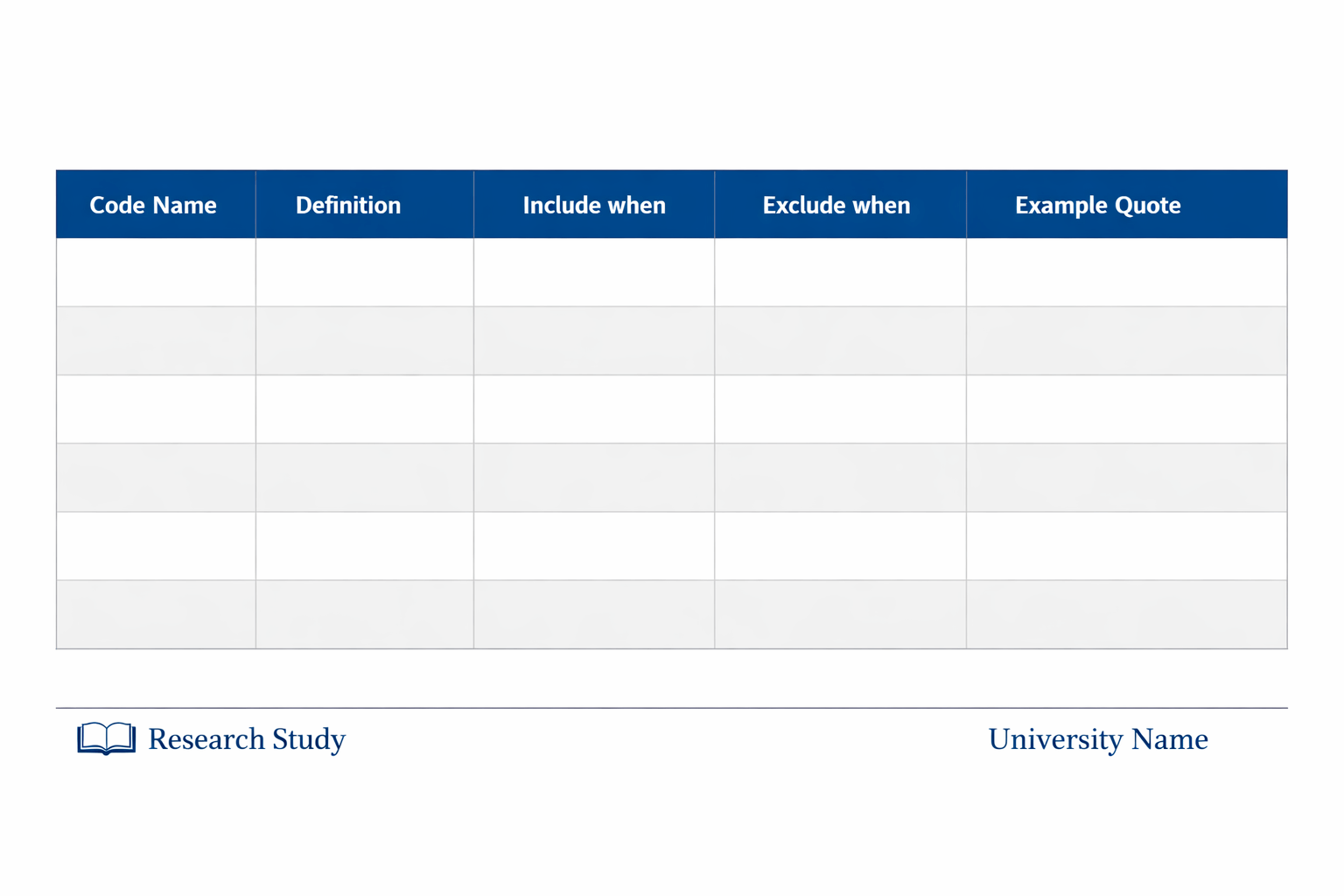
Task: Select the Definition column header
Action: [x=365, y=205]
